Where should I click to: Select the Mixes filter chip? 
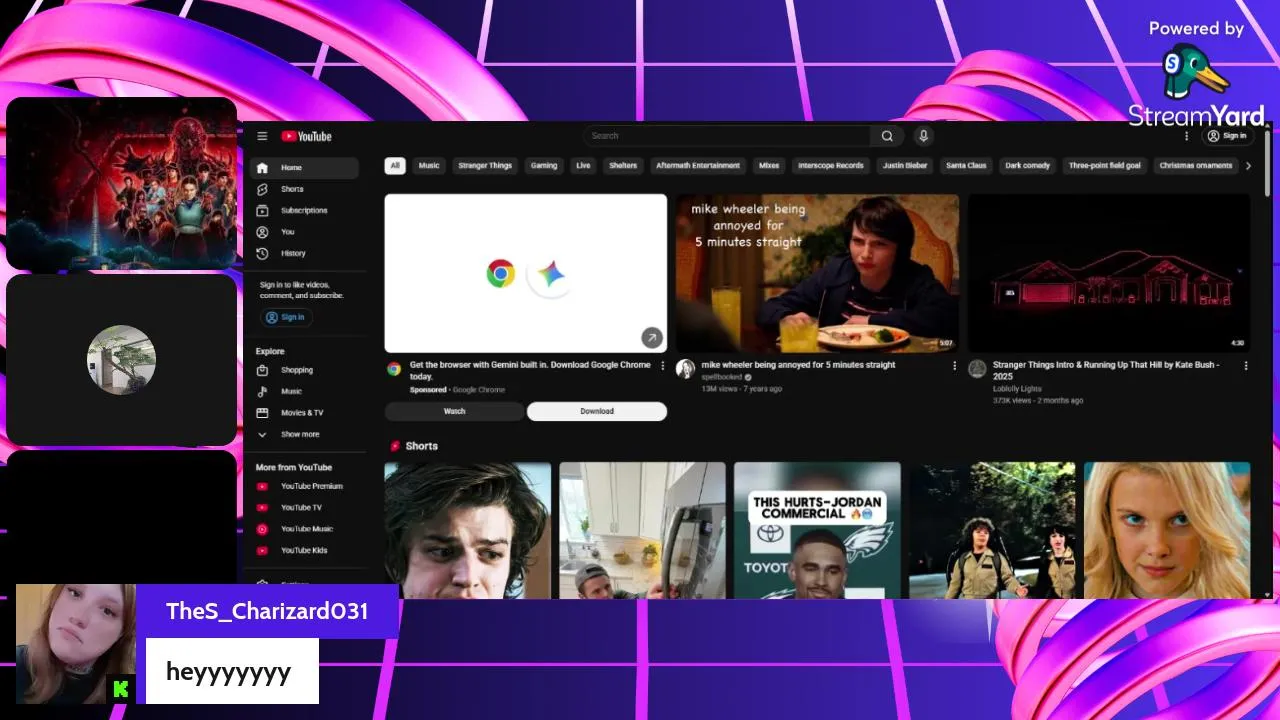click(769, 166)
